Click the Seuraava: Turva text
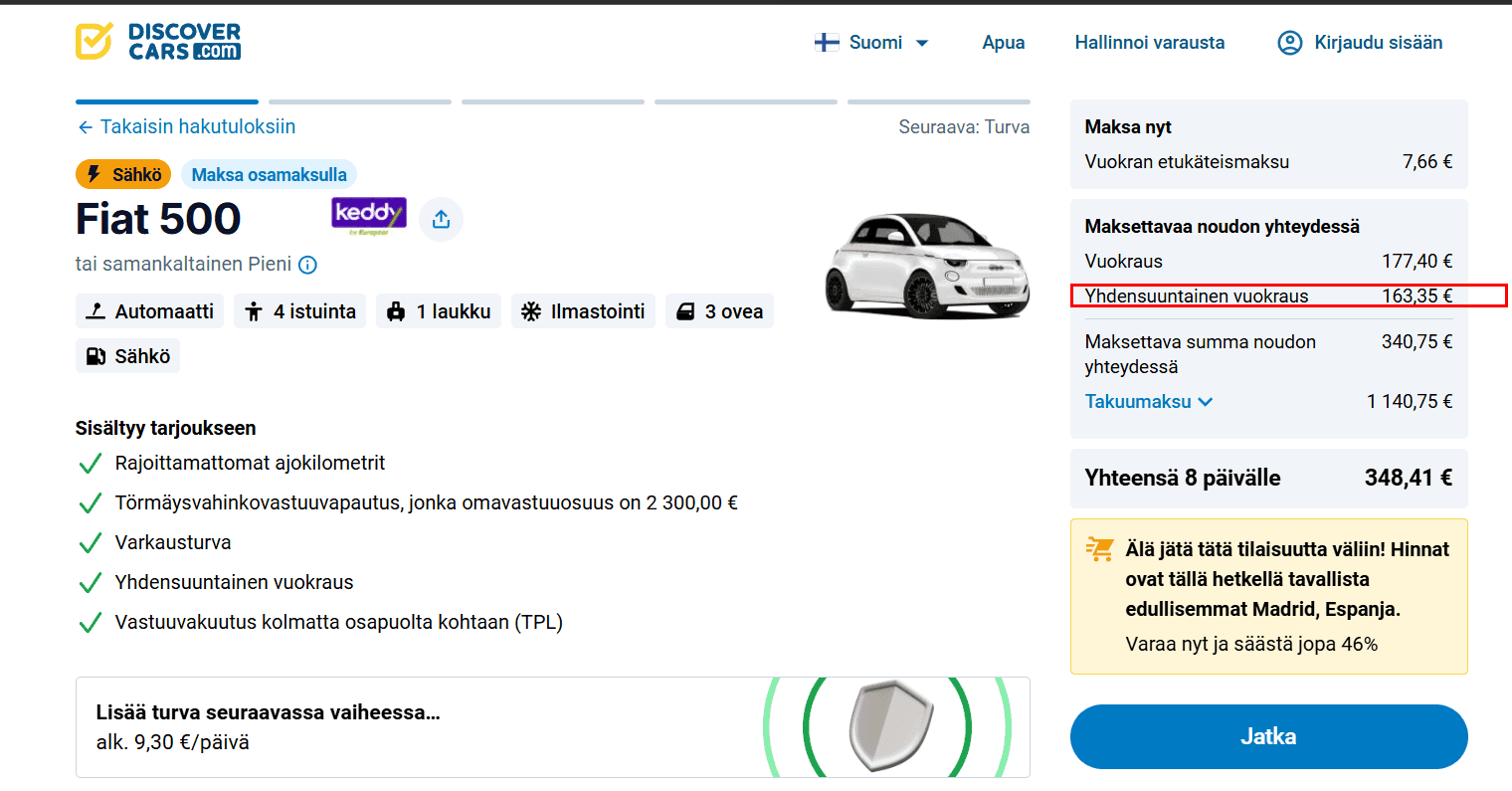Screen dimensions: 1512x791 pos(964,127)
